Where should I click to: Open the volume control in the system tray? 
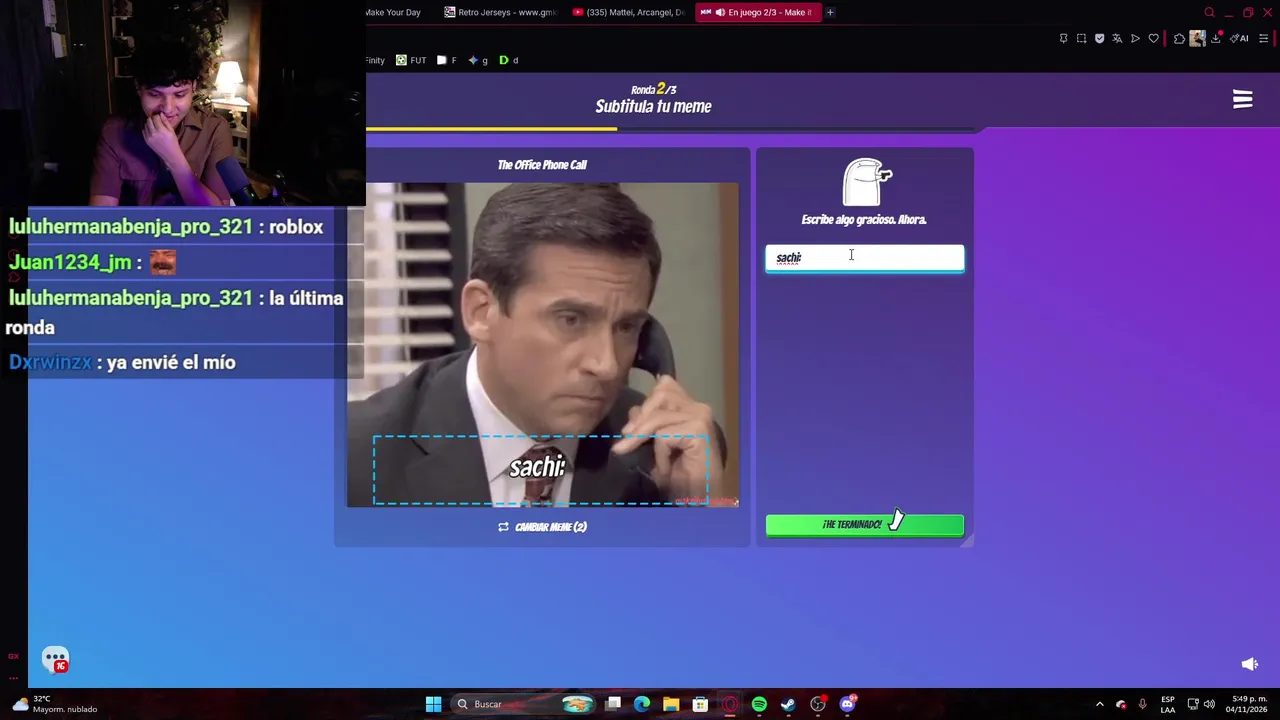(1210, 704)
